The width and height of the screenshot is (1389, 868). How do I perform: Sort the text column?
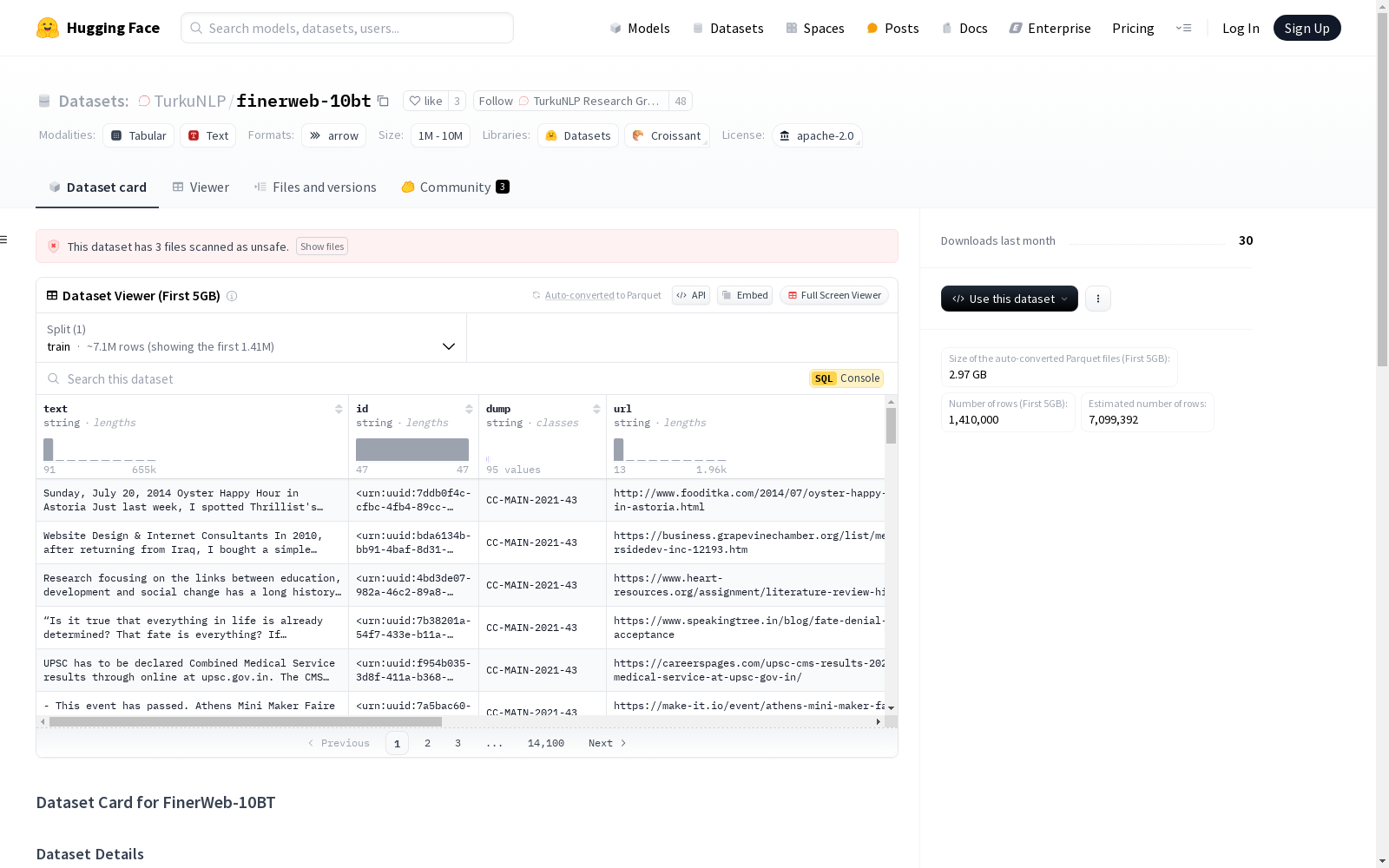coord(339,409)
